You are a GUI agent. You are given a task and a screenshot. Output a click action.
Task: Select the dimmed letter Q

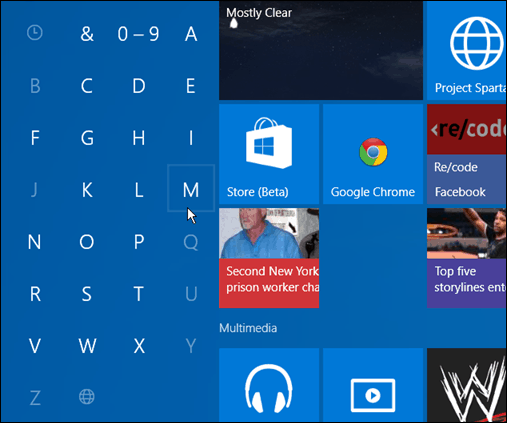click(191, 242)
